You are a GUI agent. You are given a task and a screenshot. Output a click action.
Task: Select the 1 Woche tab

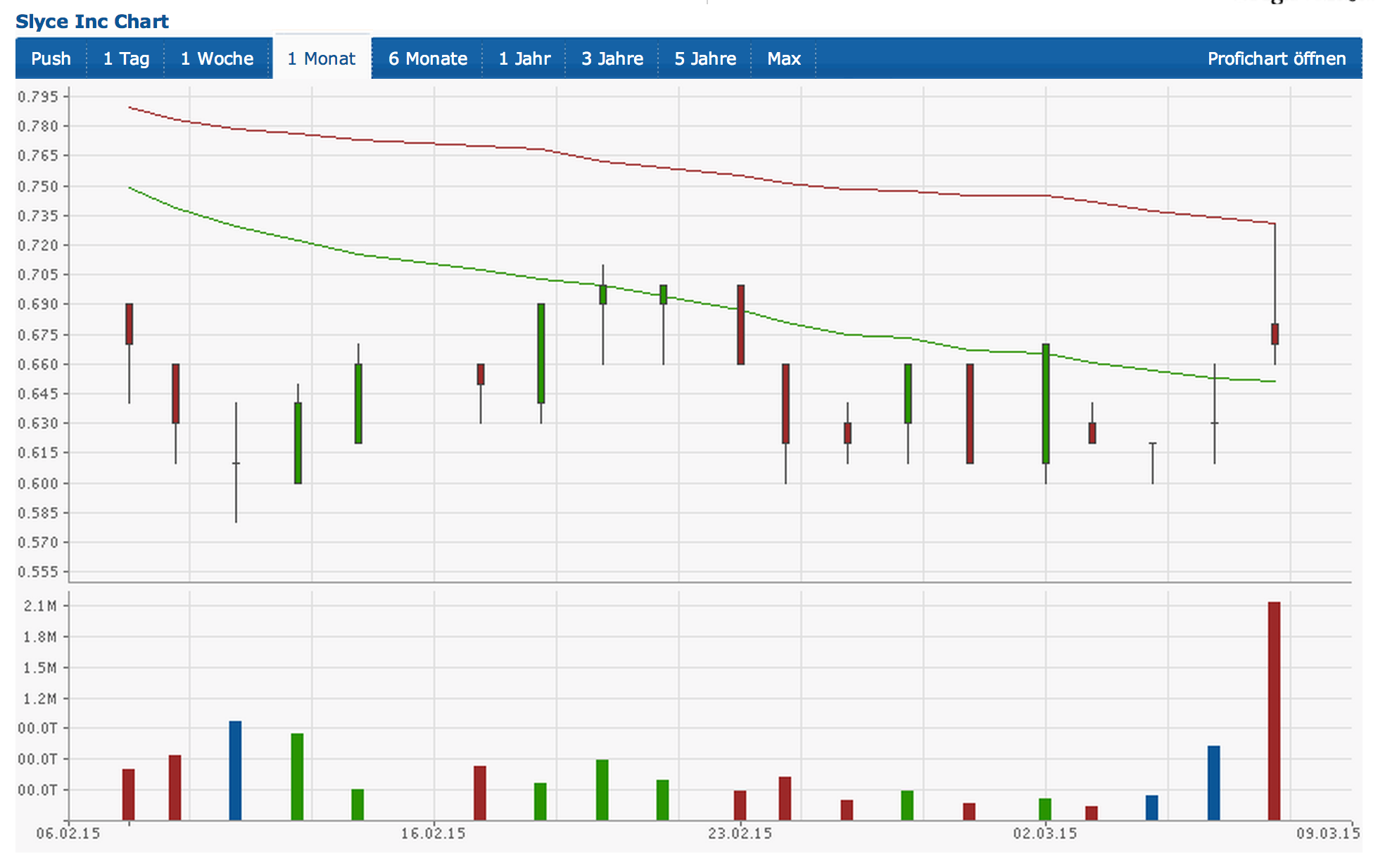(217, 59)
